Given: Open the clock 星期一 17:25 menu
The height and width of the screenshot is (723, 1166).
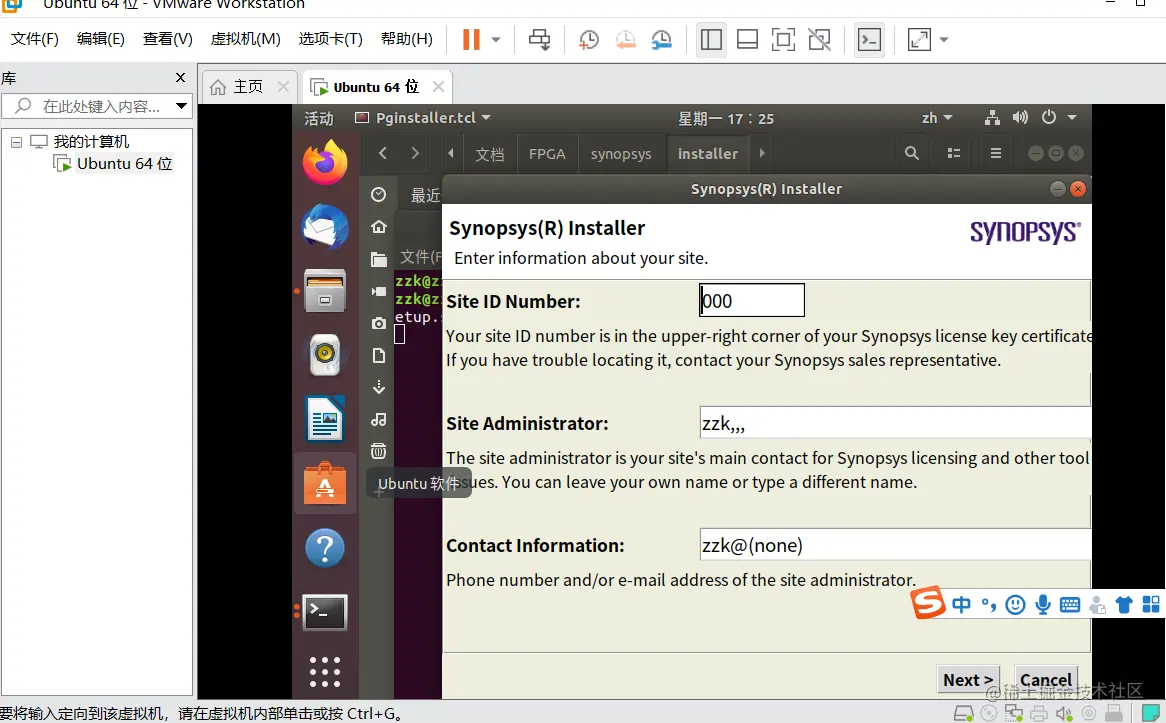Looking at the screenshot, I should point(726,118).
